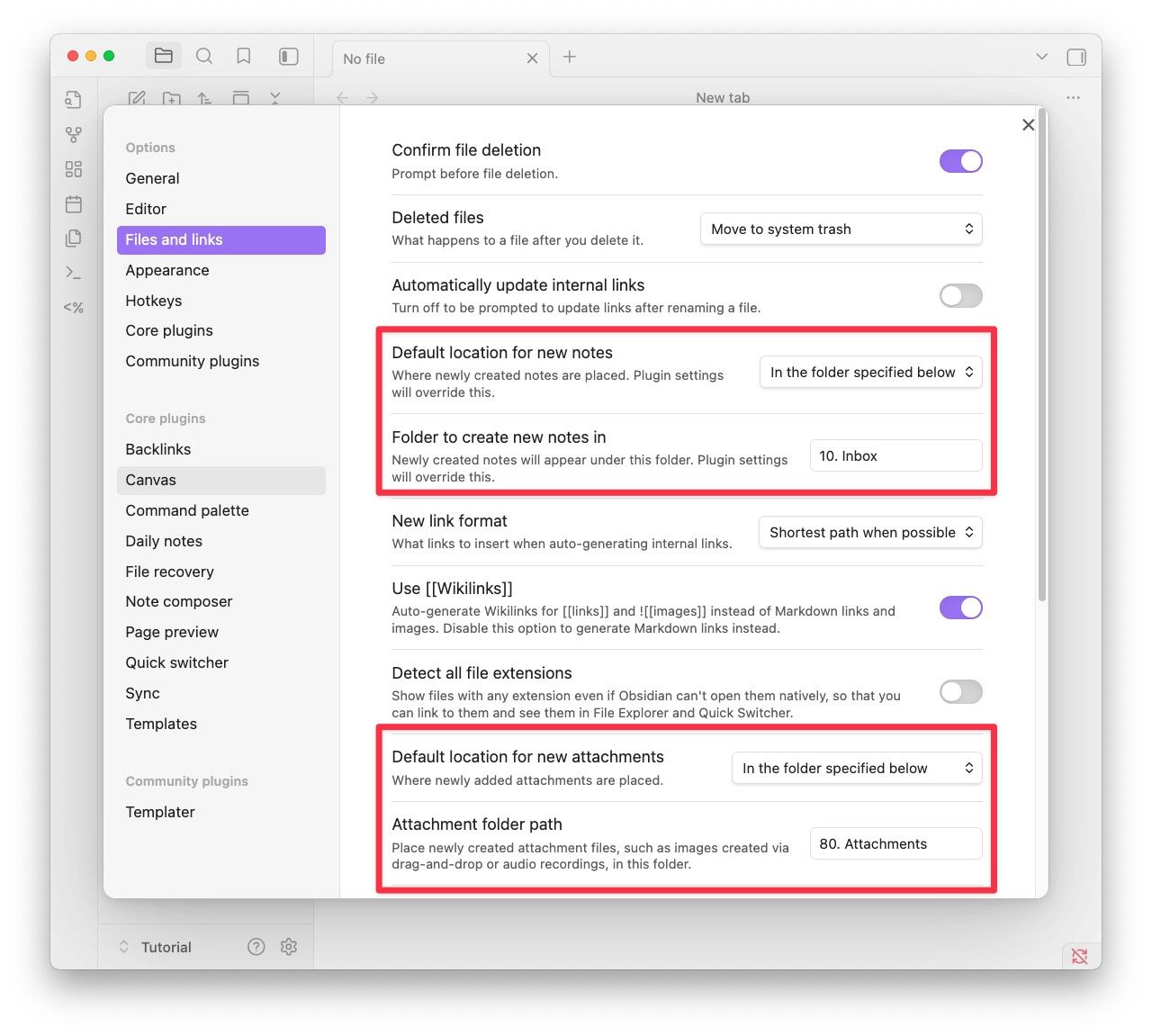Viewport: 1152px width, 1036px height.
Task: Open the search magnifier icon
Action: [204, 56]
